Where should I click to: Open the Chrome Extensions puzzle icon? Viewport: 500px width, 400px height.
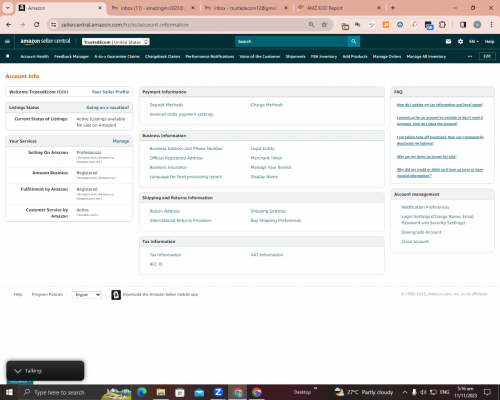[442, 25]
